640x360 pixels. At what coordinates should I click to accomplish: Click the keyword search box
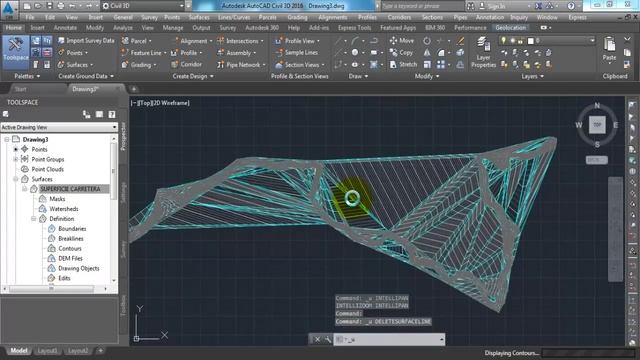422,6
